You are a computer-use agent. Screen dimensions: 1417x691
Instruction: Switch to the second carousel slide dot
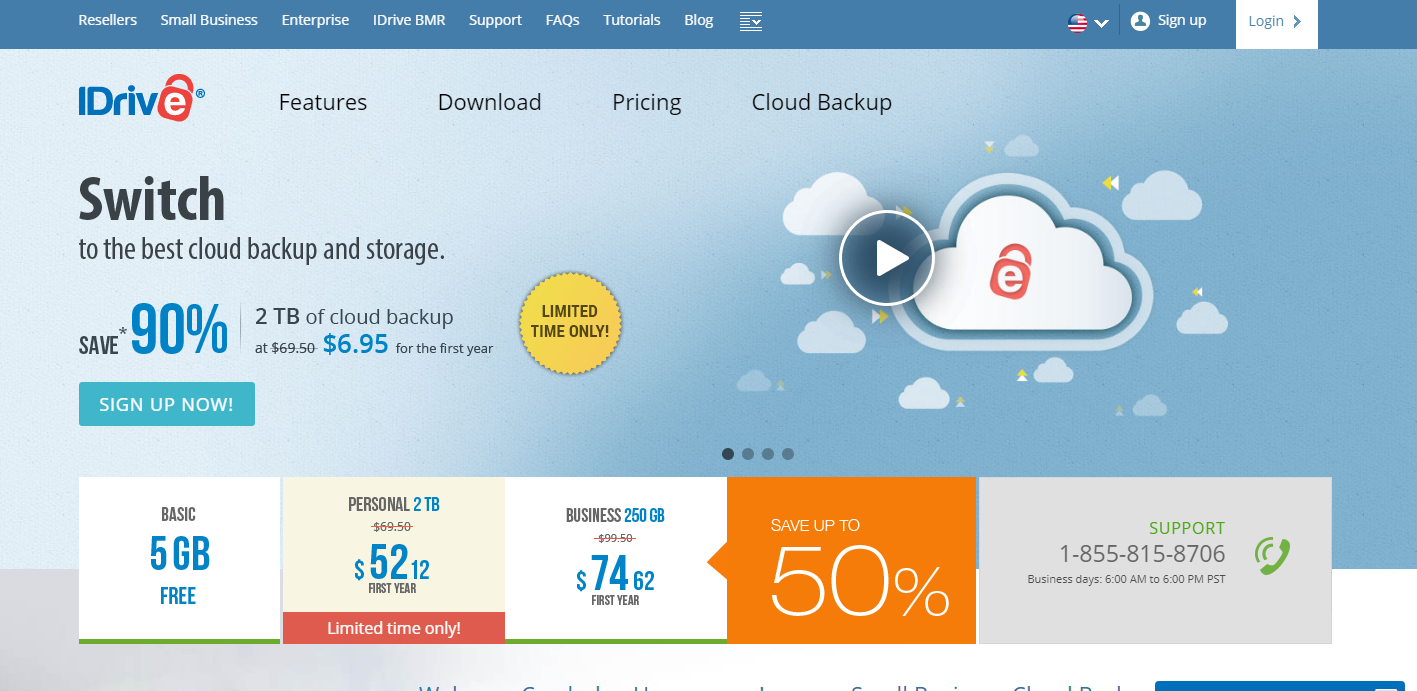click(748, 454)
